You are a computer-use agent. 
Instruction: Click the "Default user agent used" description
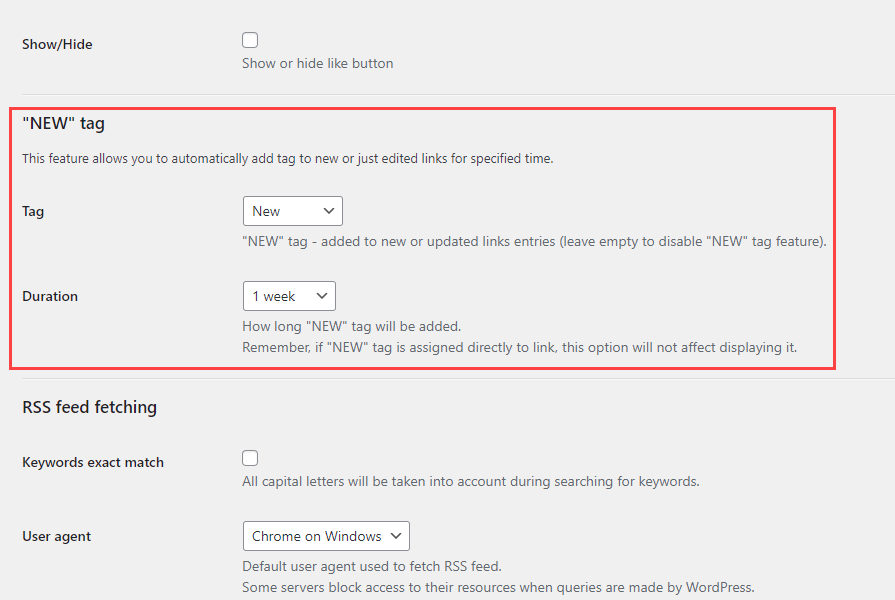(x=372, y=566)
